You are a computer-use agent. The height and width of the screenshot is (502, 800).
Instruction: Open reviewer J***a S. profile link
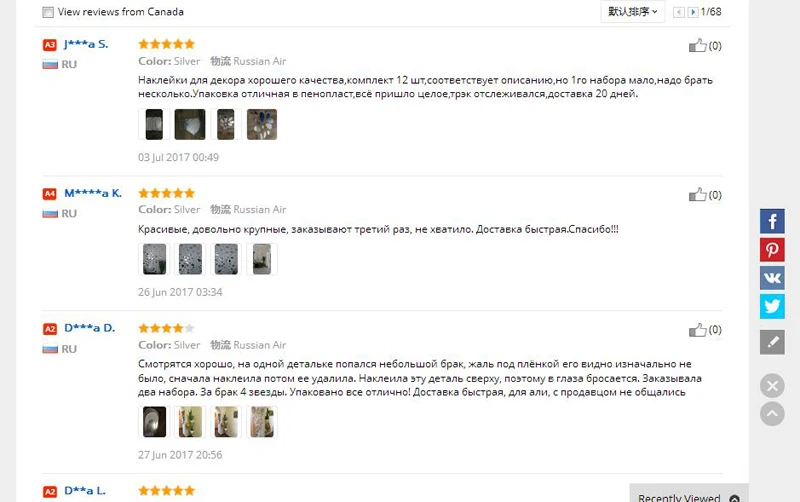coord(86,44)
